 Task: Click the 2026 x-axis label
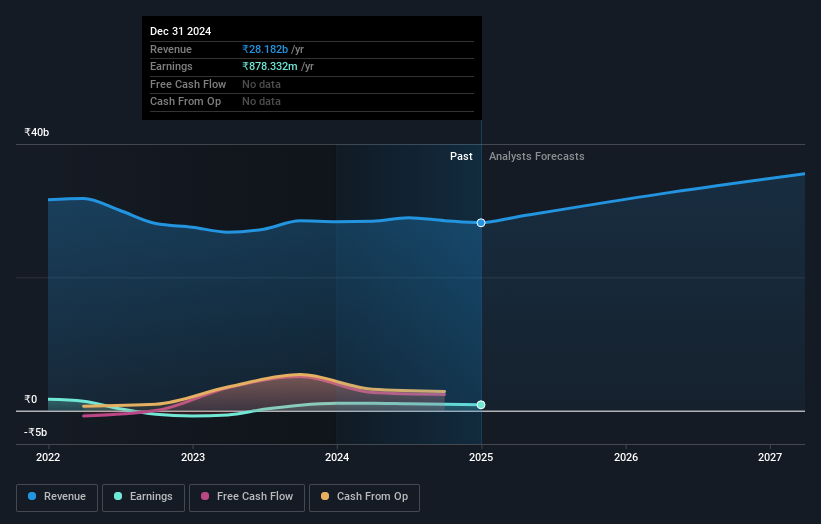[626, 457]
